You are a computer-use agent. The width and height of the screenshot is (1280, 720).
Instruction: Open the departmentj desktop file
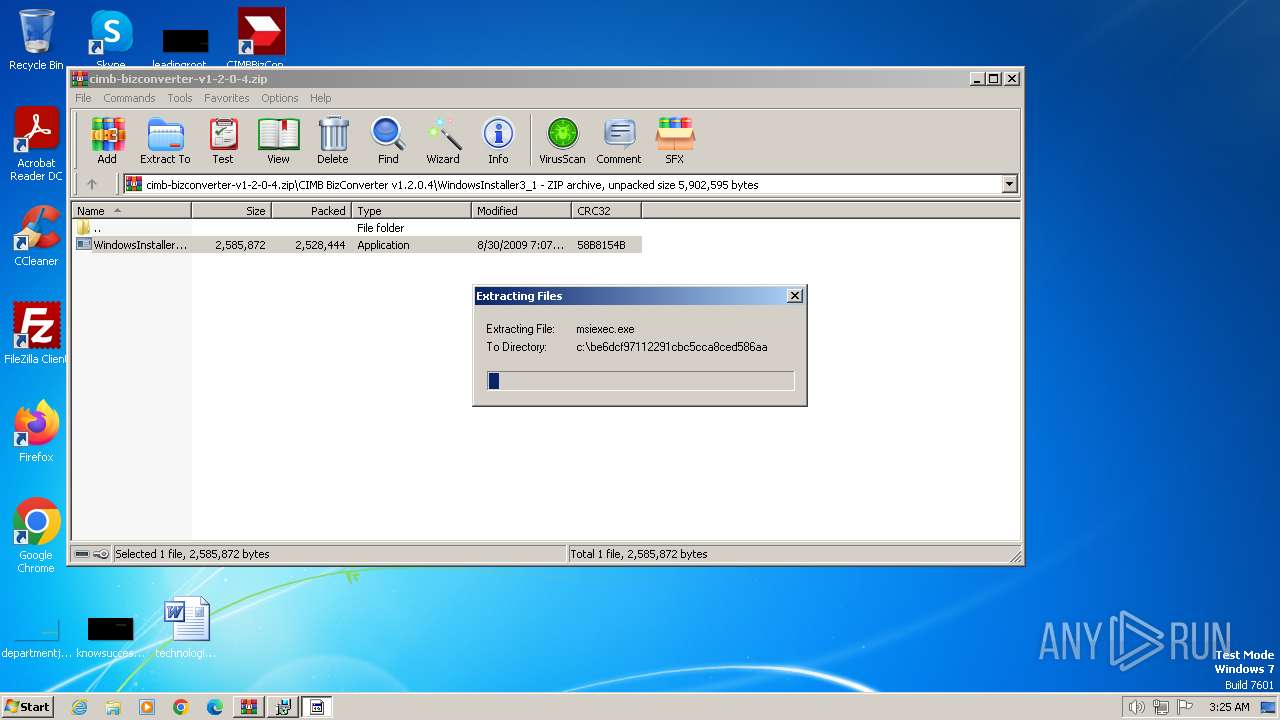36,637
